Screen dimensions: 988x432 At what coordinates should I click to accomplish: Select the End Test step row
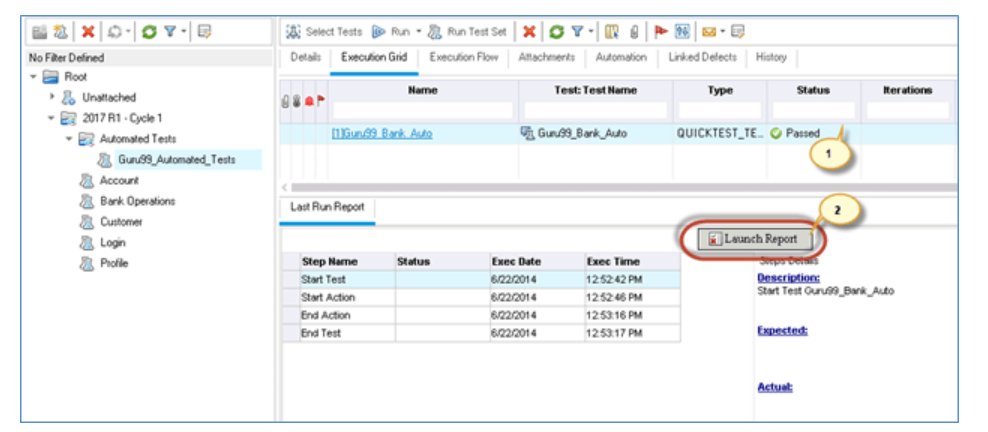(x=481, y=333)
